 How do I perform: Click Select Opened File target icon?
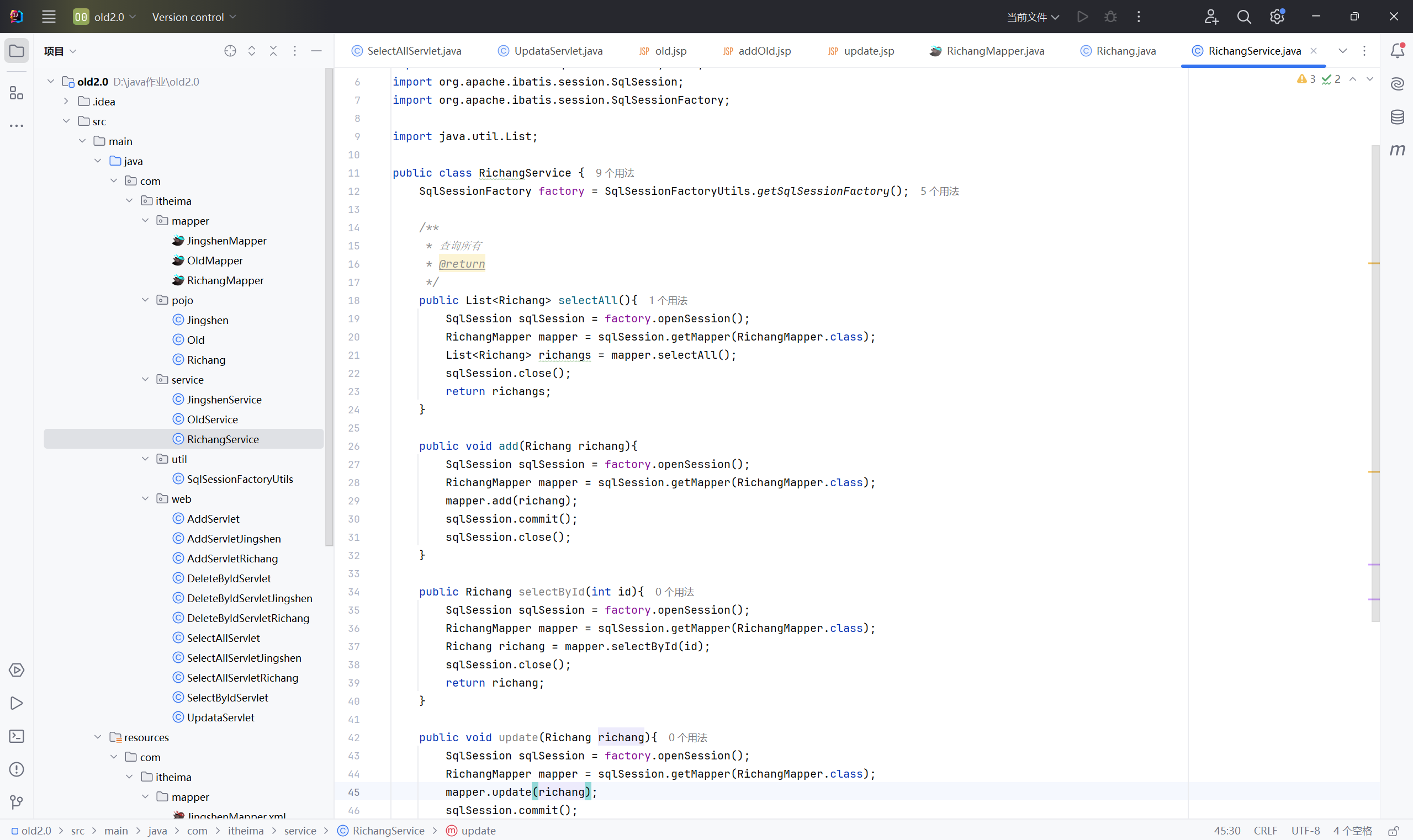(x=230, y=51)
